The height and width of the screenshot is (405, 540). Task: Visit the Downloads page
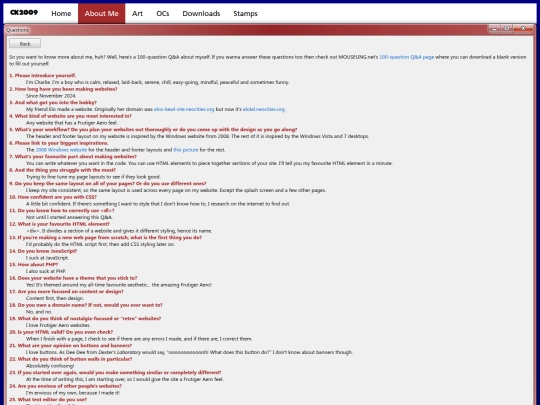pyautogui.click(x=201, y=13)
